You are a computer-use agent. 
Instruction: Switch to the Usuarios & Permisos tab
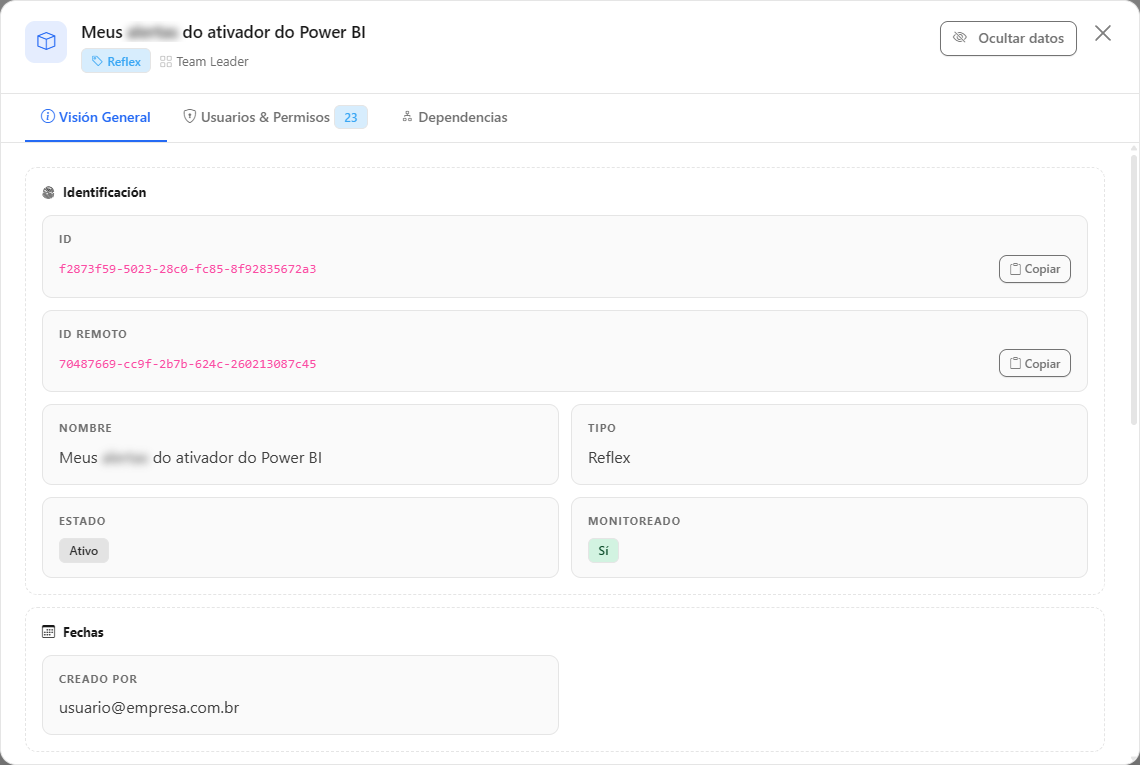(x=275, y=117)
